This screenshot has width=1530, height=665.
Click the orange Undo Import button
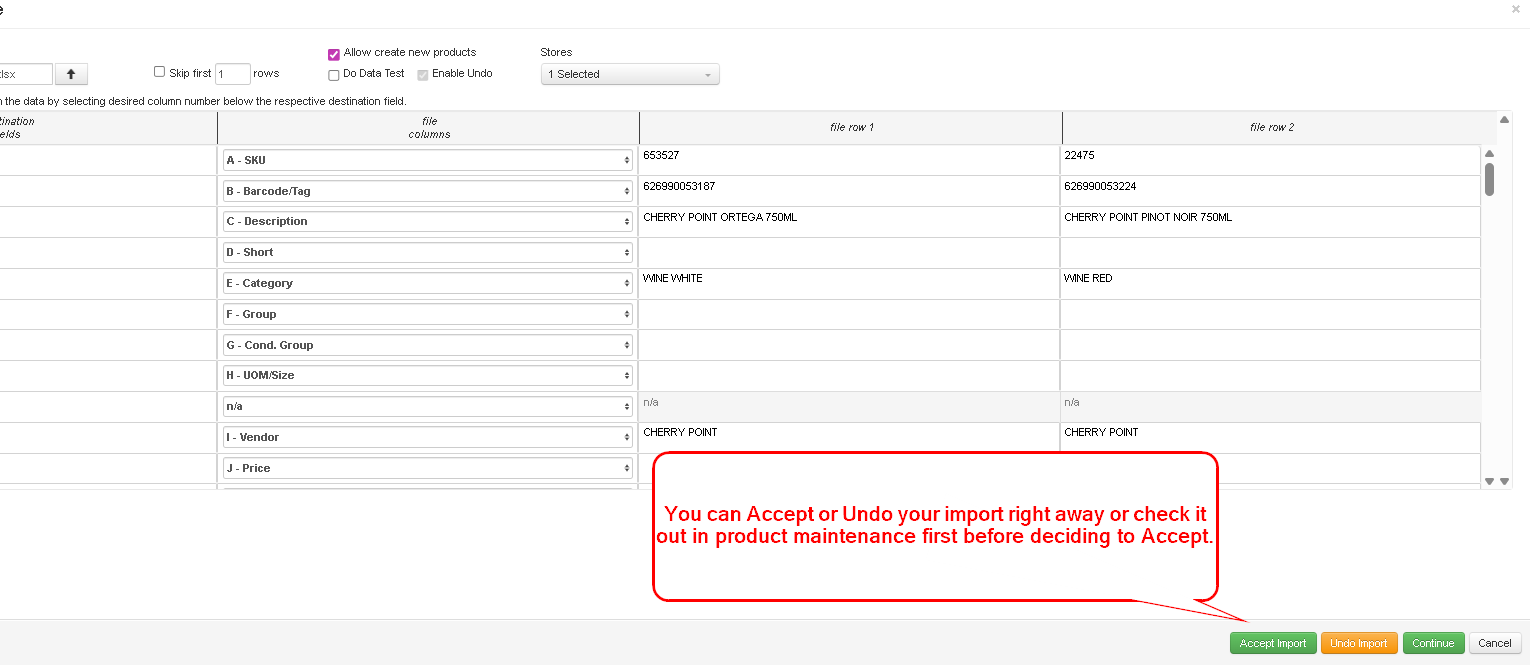1358,644
